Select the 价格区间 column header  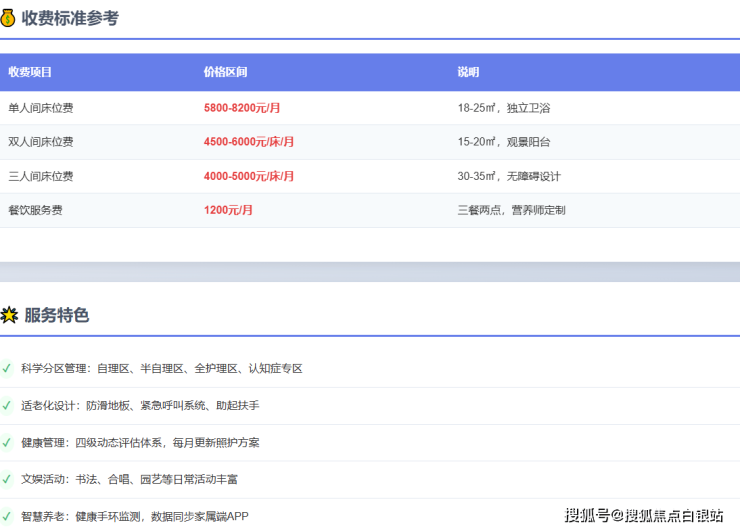225,72
